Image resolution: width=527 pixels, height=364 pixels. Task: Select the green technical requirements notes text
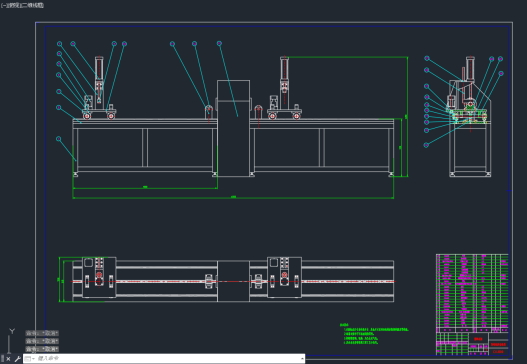click(374, 334)
